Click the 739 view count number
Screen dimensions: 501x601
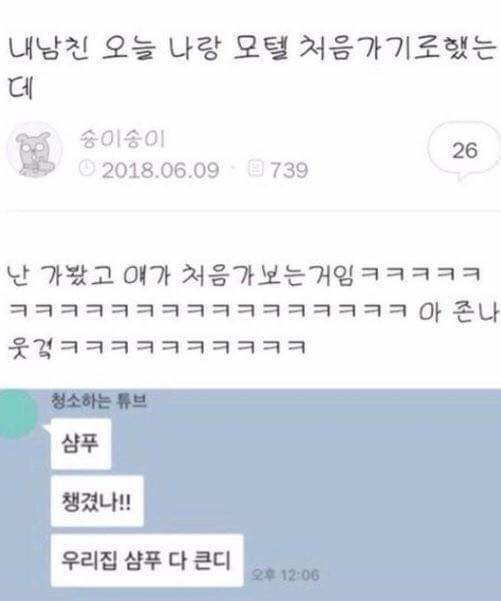[289, 170]
